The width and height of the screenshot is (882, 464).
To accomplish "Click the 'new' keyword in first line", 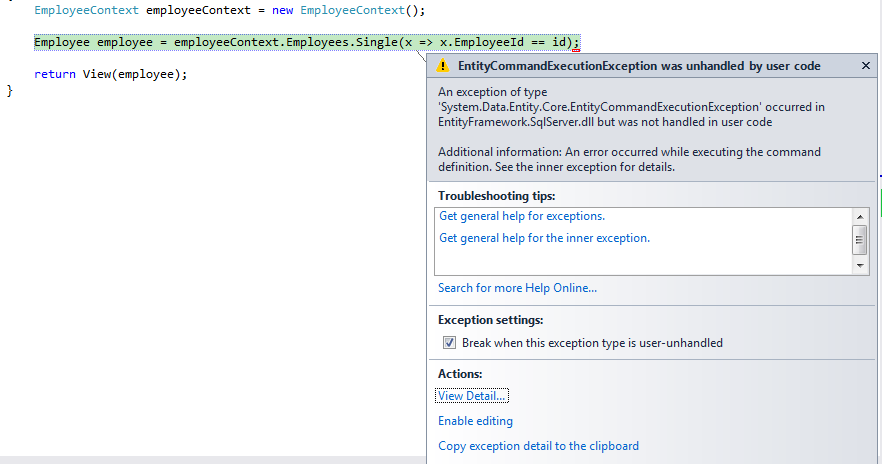I will pyautogui.click(x=282, y=10).
